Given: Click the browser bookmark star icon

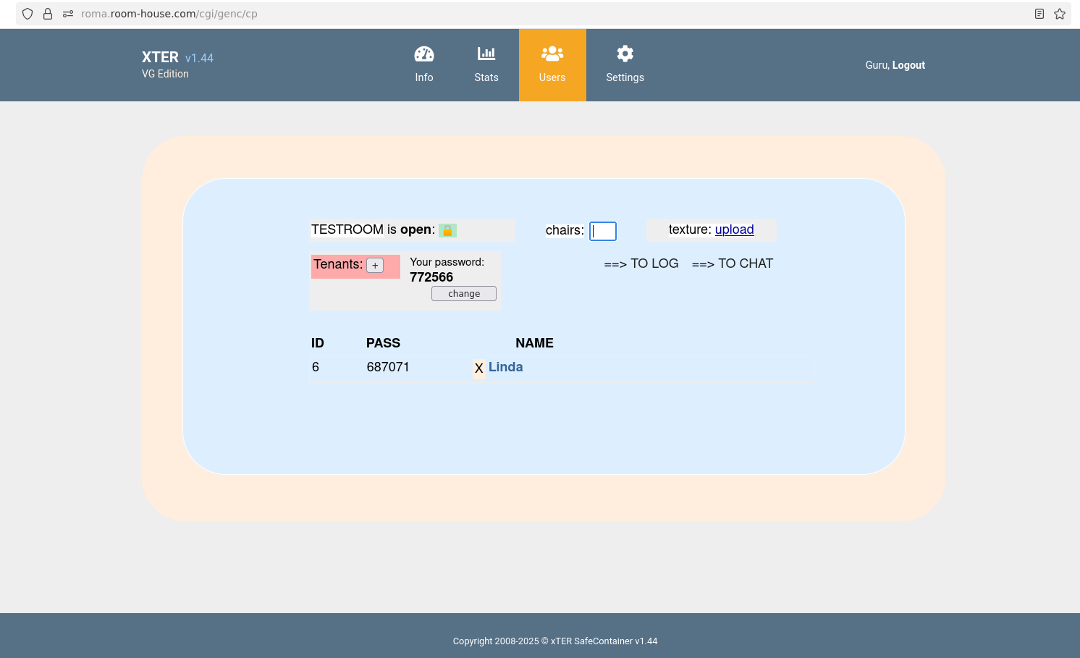Looking at the screenshot, I should [1060, 14].
